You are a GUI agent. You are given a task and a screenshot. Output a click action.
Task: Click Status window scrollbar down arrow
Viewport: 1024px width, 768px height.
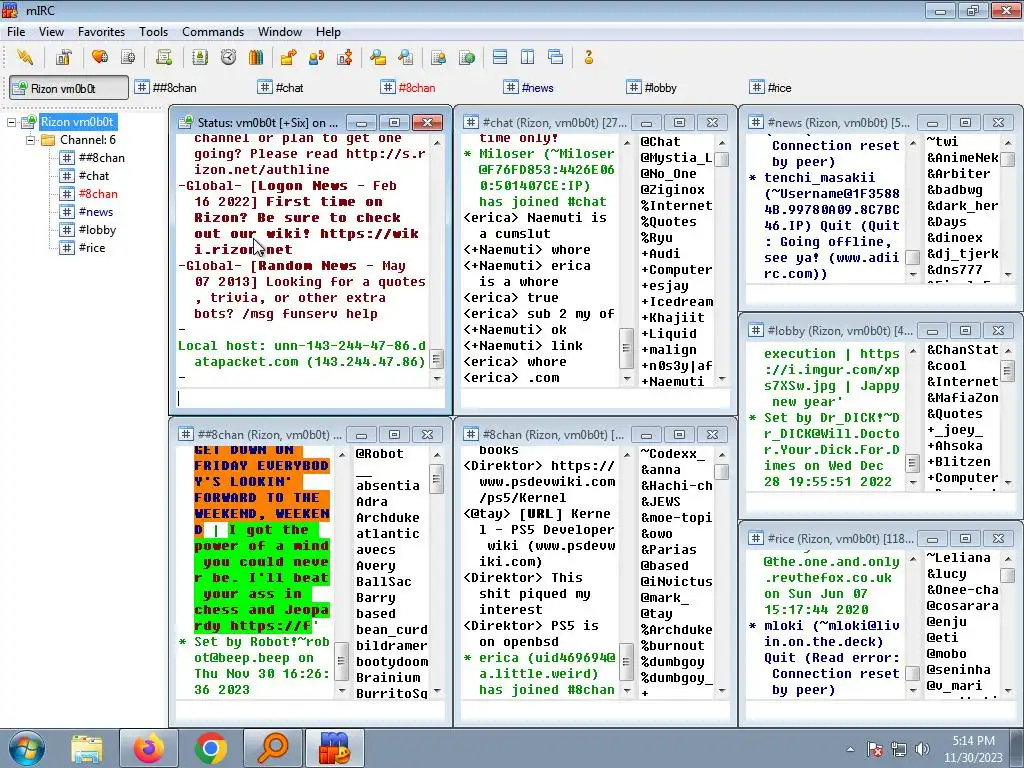(437, 378)
